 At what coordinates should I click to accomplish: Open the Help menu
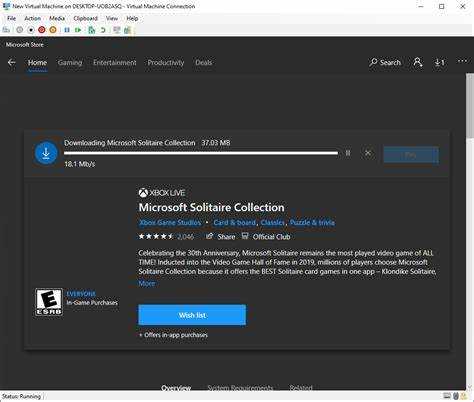pos(132,18)
